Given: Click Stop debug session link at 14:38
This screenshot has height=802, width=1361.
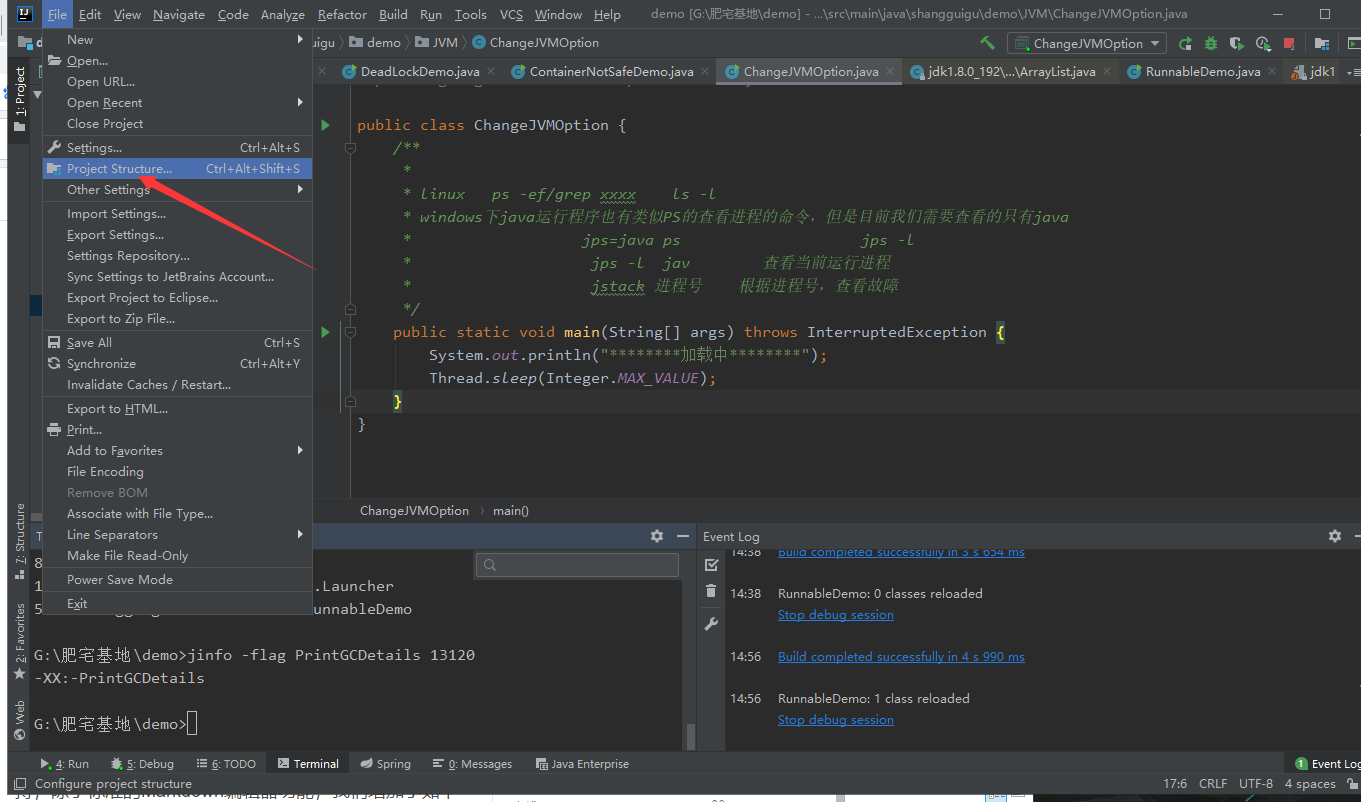Looking at the screenshot, I should [836, 615].
